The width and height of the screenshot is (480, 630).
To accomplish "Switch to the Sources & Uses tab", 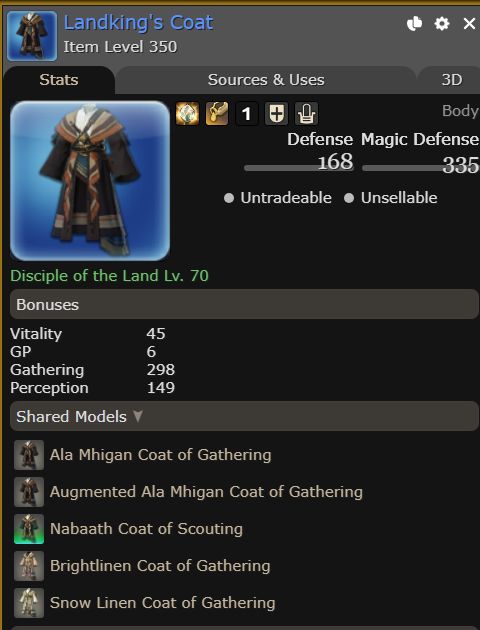I will (x=266, y=80).
